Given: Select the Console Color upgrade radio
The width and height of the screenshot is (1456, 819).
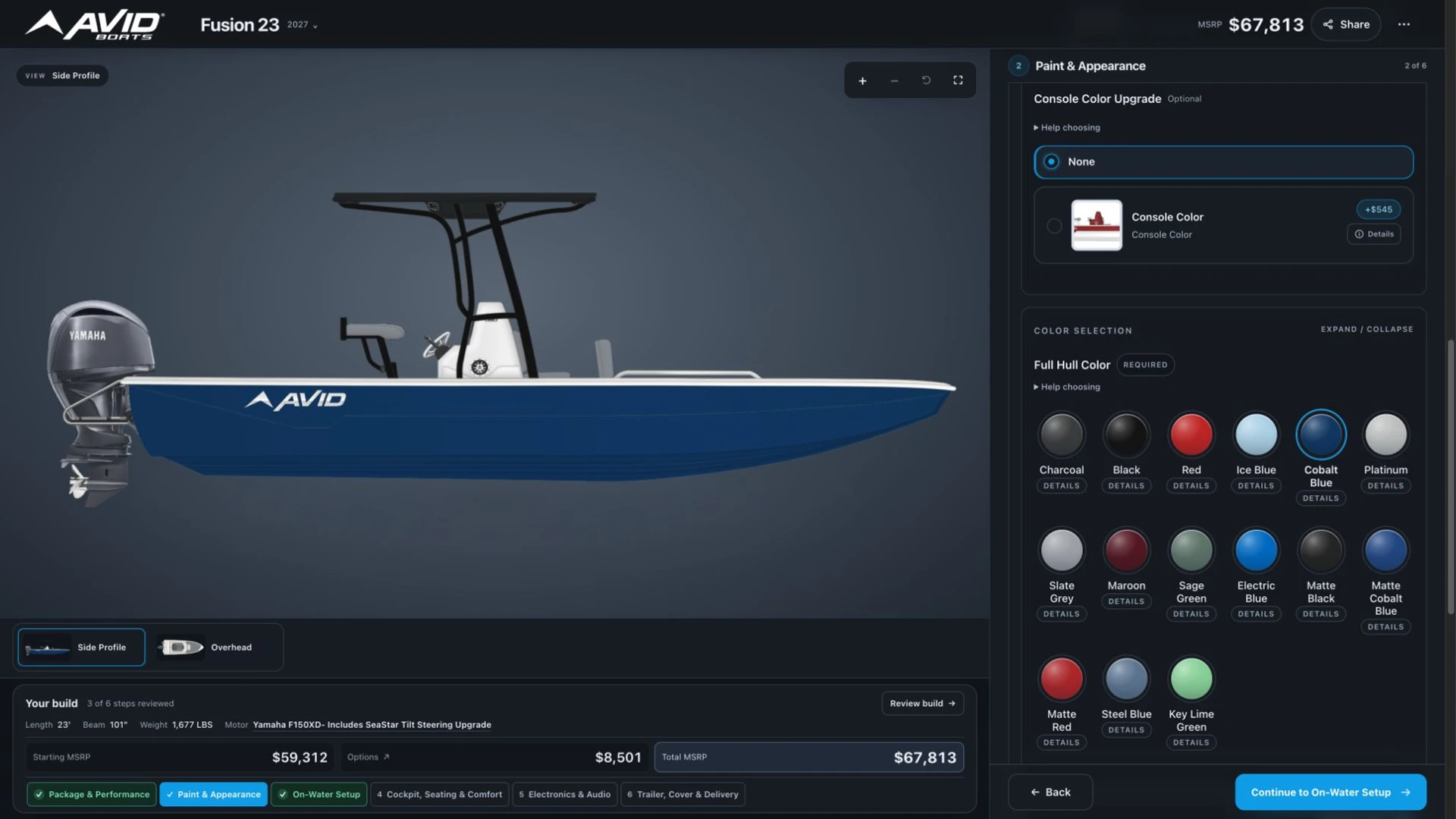Looking at the screenshot, I should pos(1054,225).
